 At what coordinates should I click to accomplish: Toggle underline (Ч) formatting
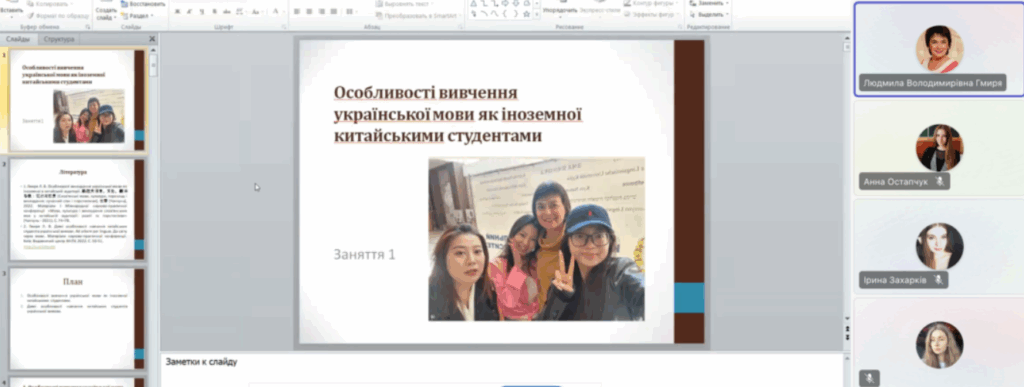coord(201,12)
